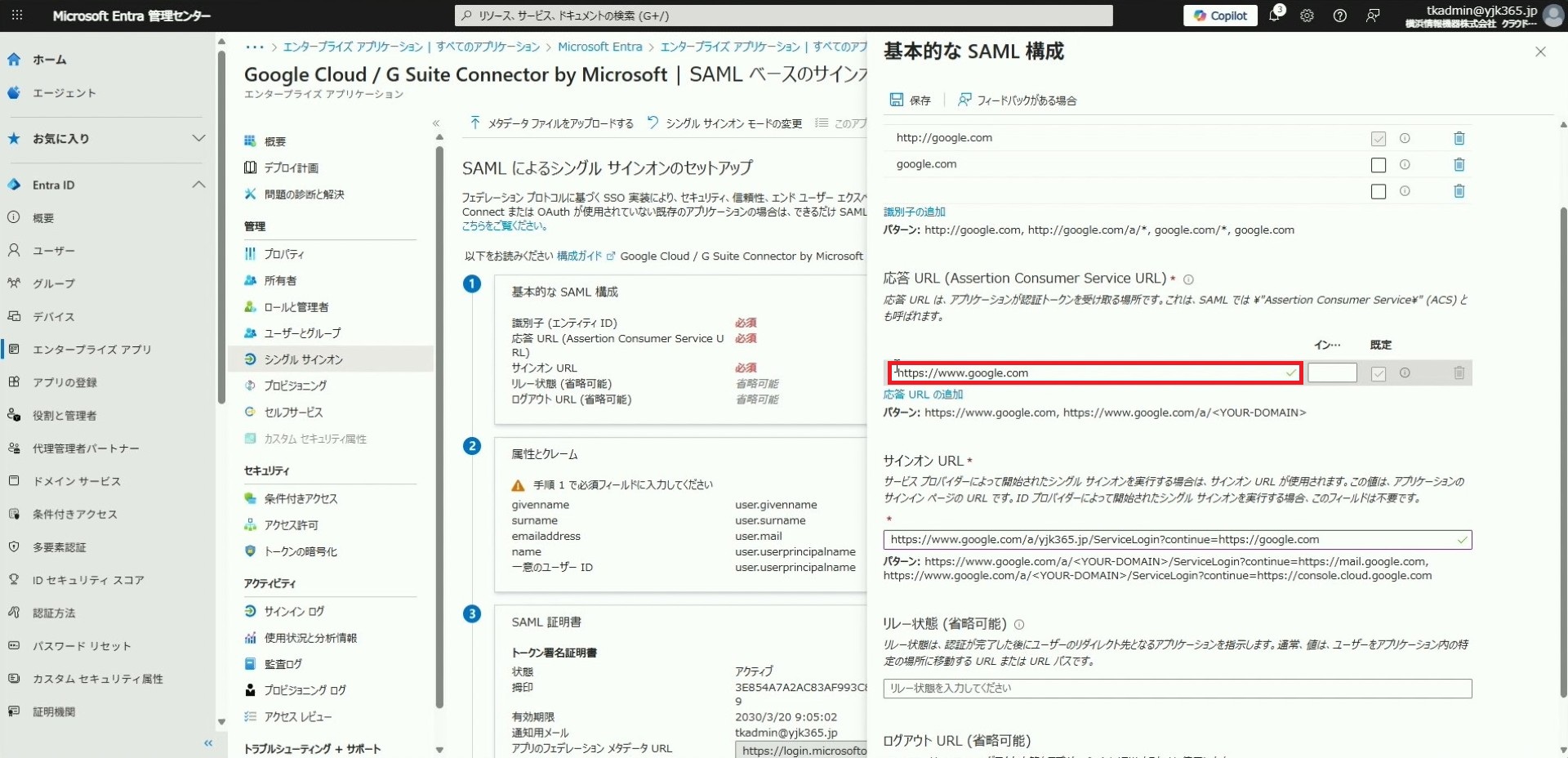Open notifications bell icon
This screenshot has width=1568, height=758.
[1274, 16]
